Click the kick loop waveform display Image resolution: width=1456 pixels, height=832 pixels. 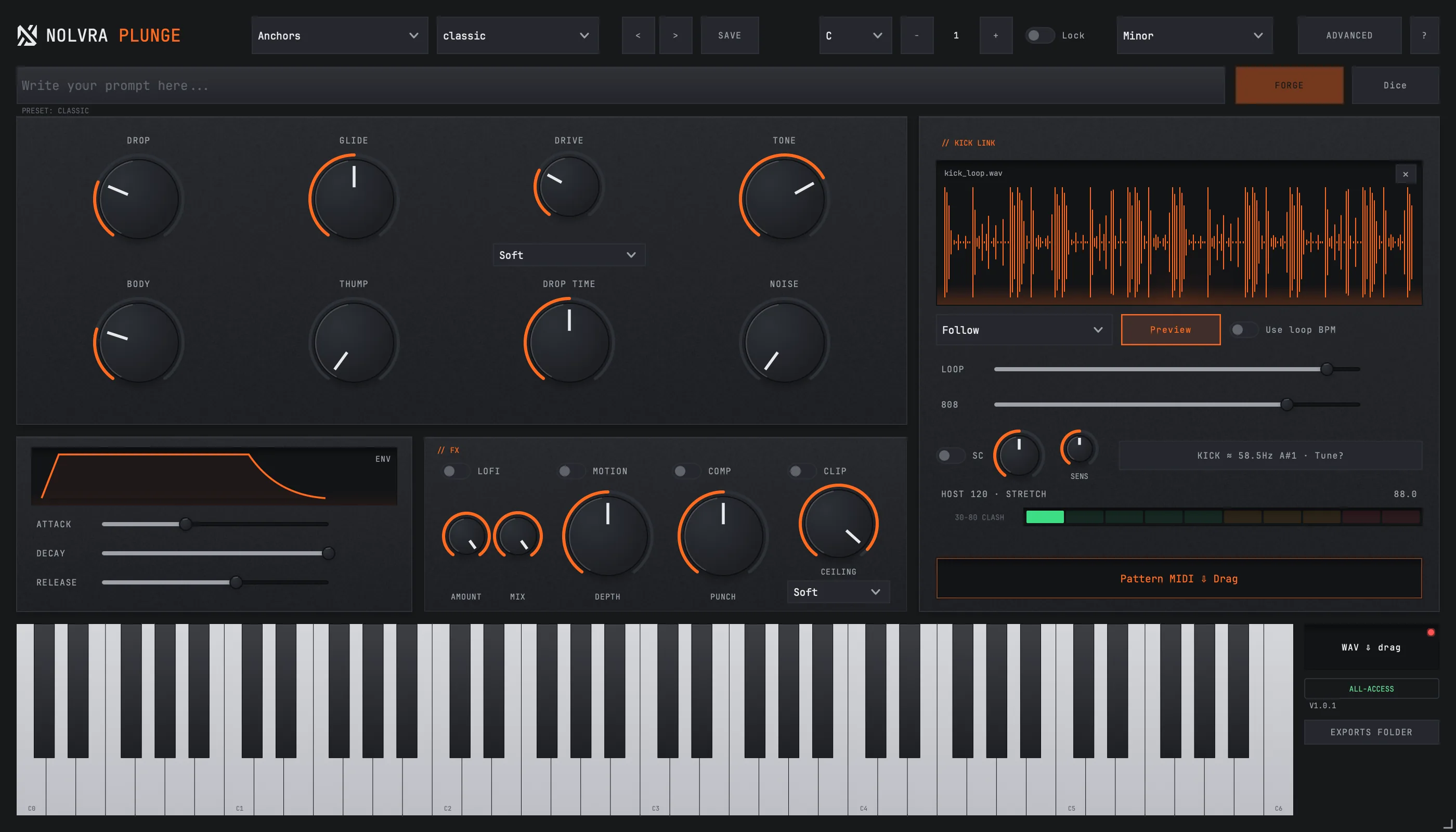click(x=1179, y=232)
